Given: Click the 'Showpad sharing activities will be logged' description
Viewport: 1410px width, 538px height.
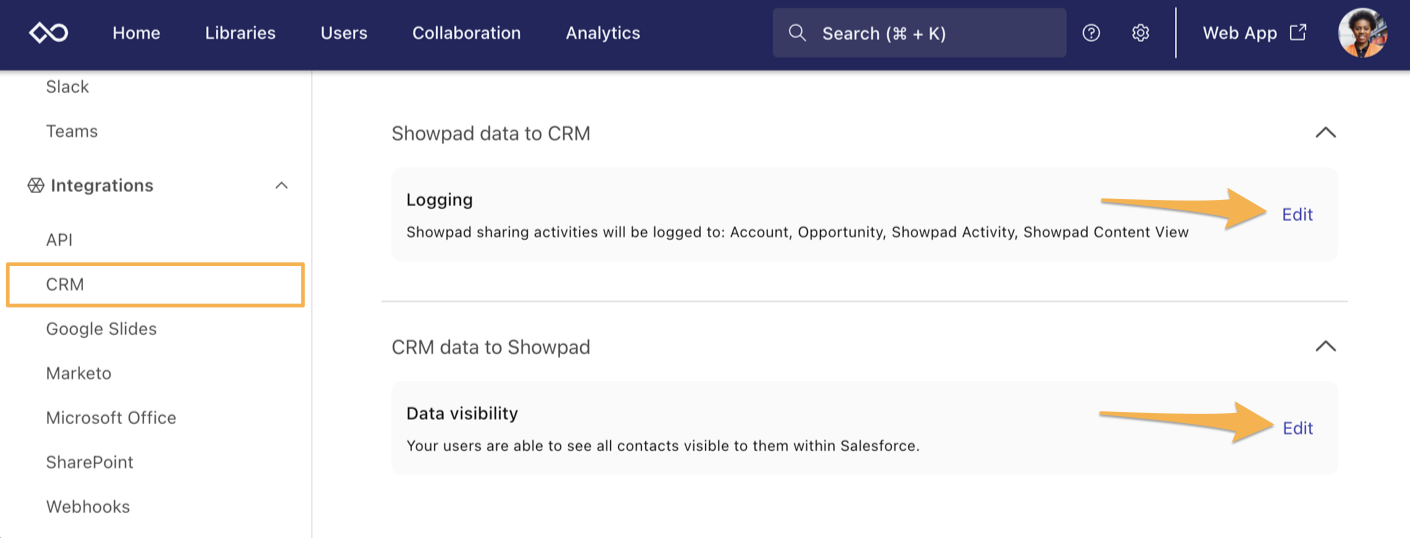Looking at the screenshot, I should coord(797,232).
